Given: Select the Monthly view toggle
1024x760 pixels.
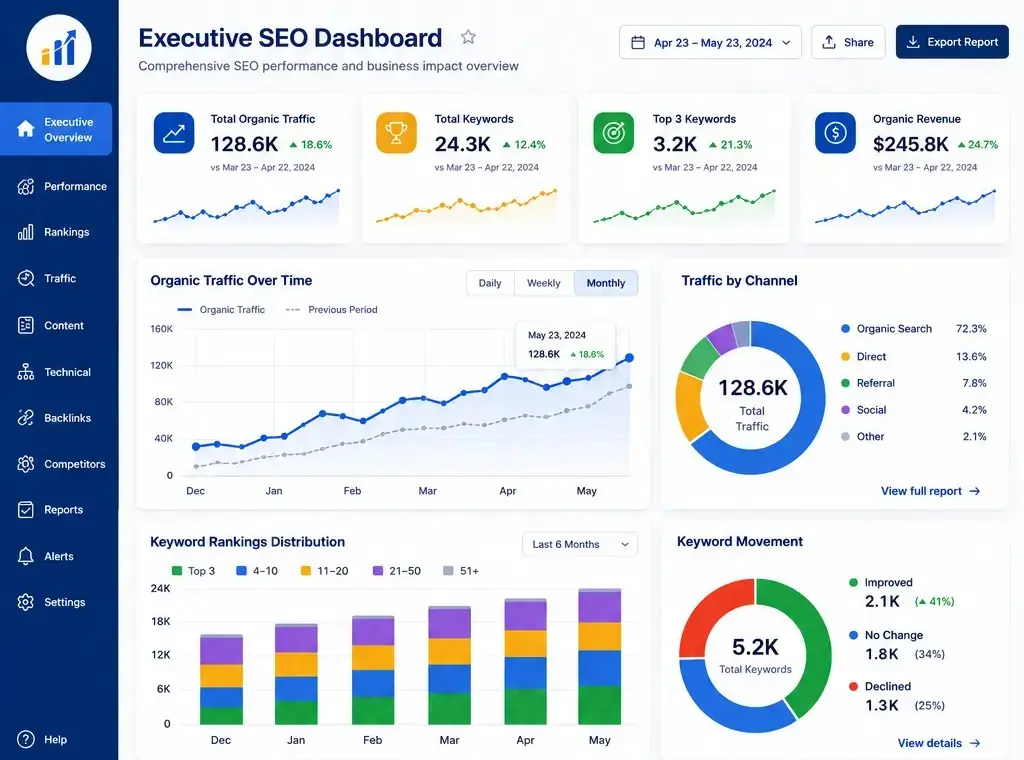Looking at the screenshot, I should click(x=605, y=283).
